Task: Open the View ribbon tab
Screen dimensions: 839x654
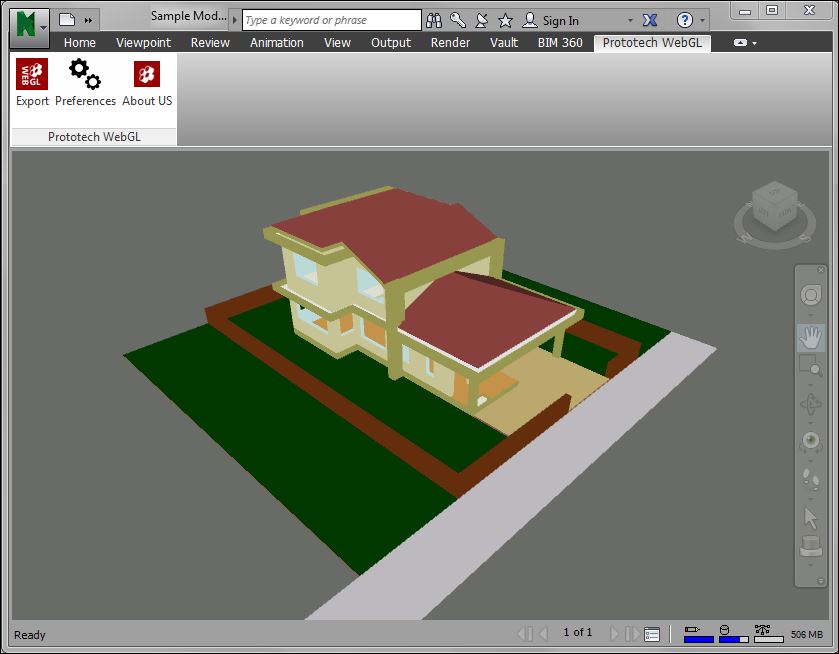Action: point(337,43)
